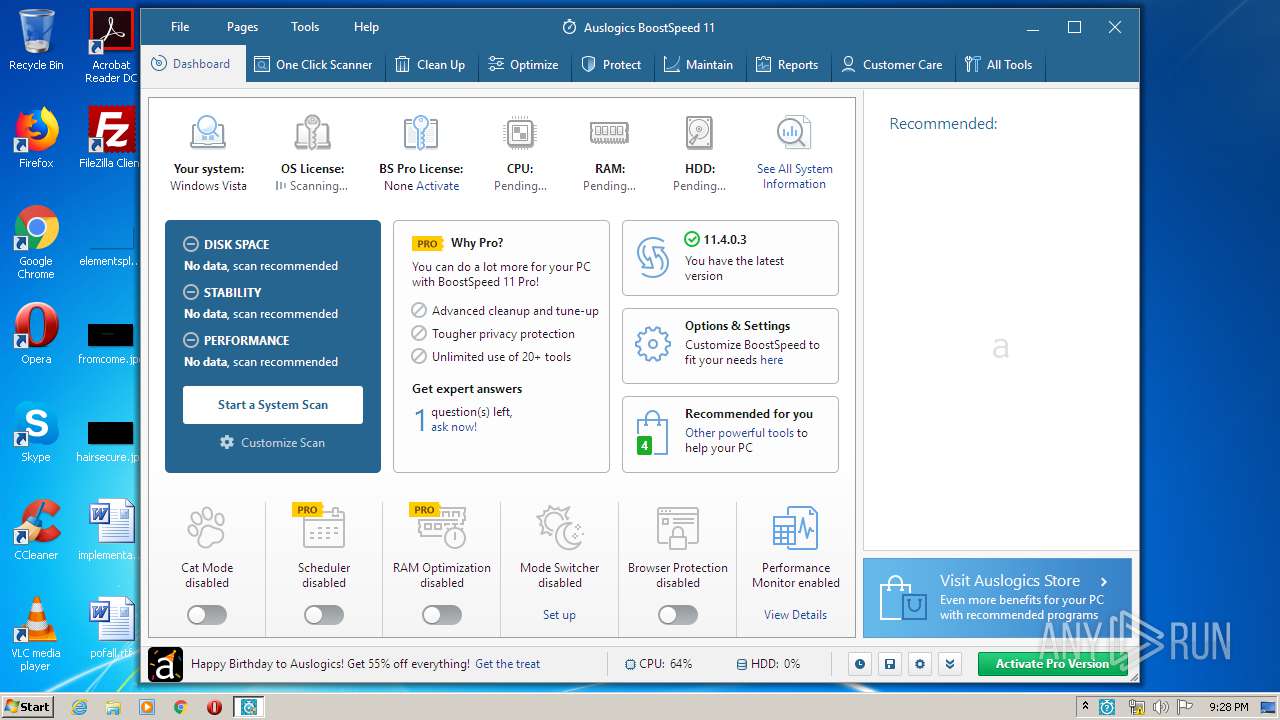Open the HDD drive icon
The height and width of the screenshot is (720, 1280).
point(699,133)
